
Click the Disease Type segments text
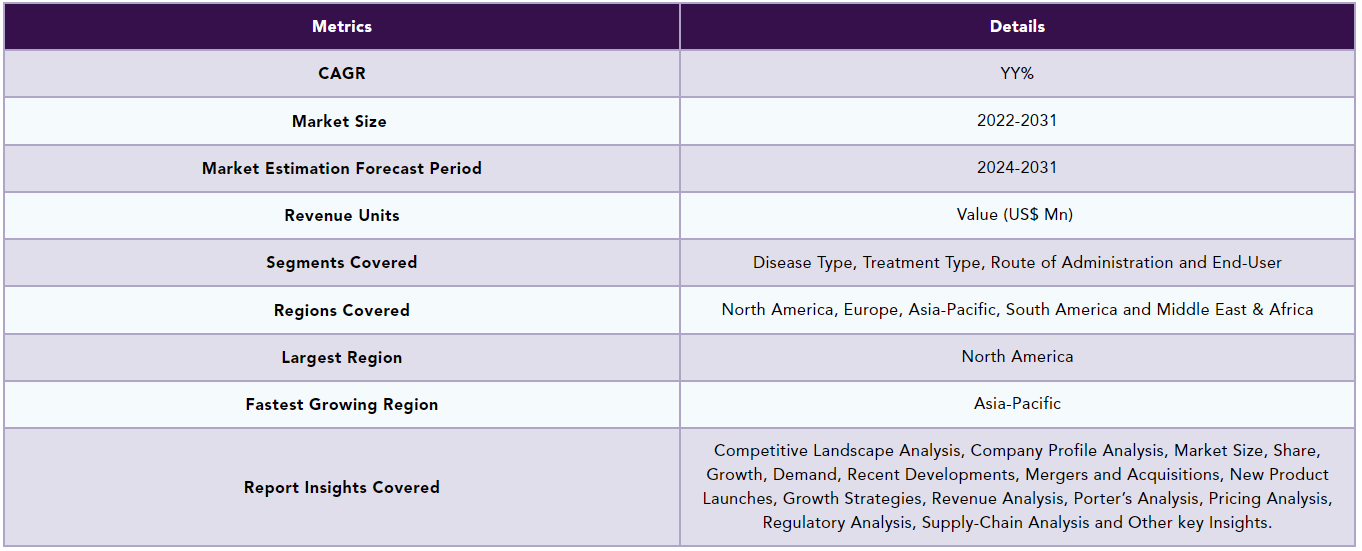tap(1017, 263)
